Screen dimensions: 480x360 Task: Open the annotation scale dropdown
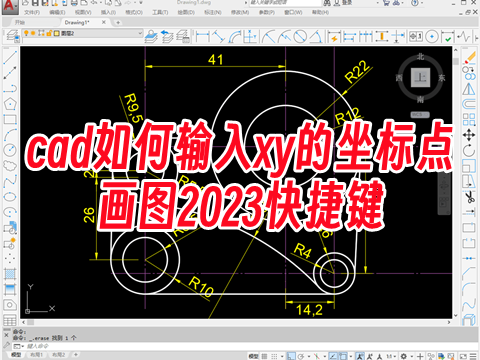(x=391, y=356)
